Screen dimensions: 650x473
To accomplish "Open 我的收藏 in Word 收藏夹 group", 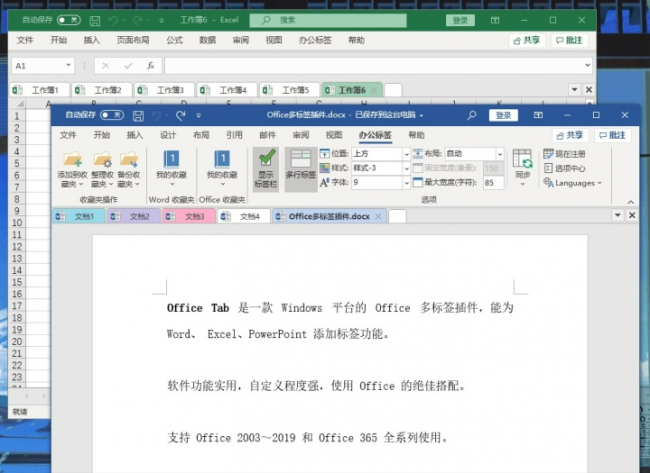I will coord(171,168).
